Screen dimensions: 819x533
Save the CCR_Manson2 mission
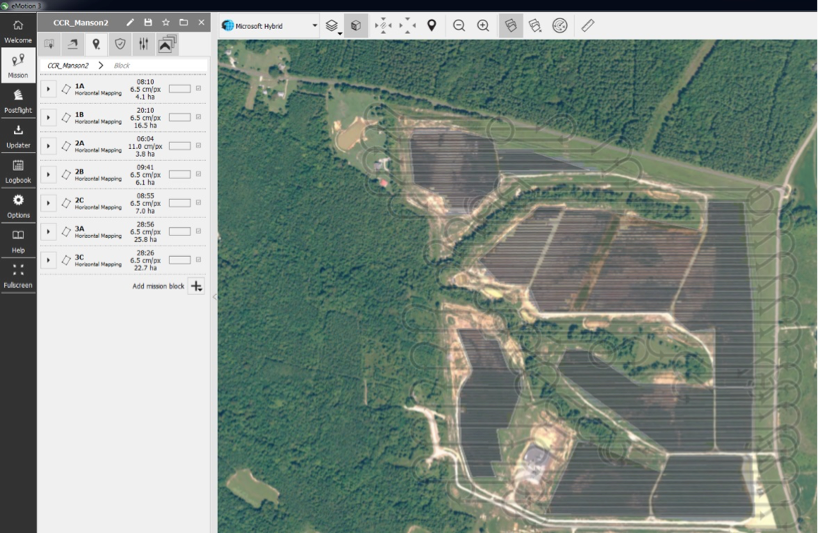(x=148, y=22)
